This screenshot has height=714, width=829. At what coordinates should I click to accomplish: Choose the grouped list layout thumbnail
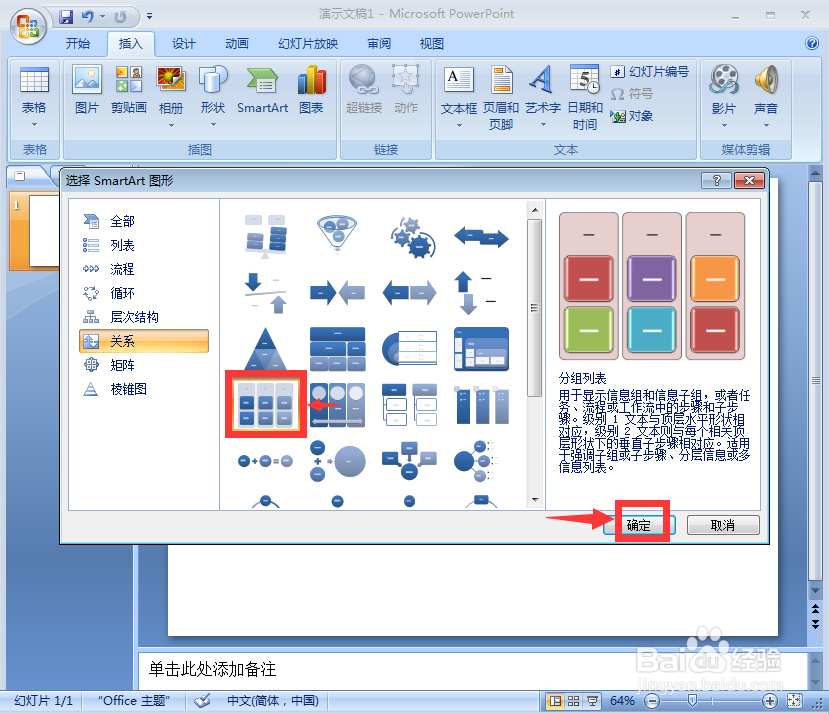tap(265, 405)
